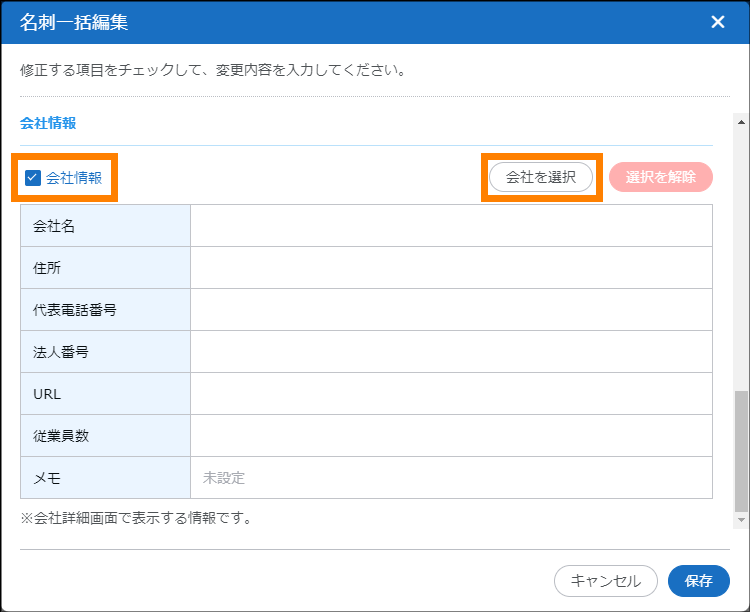Uncheck the 会社情報 checkbox
This screenshot has width=750, height=612.
33,178
